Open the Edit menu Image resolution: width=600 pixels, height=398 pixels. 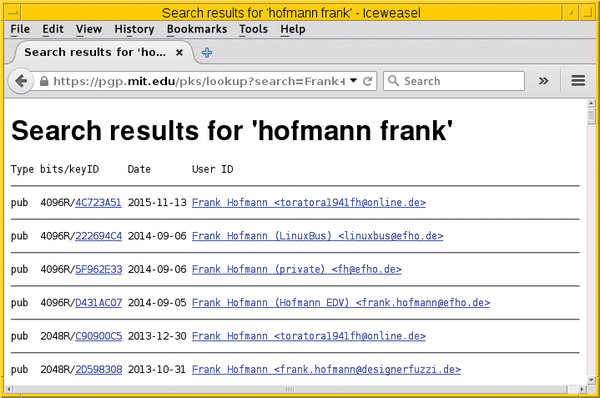[53, 29]
